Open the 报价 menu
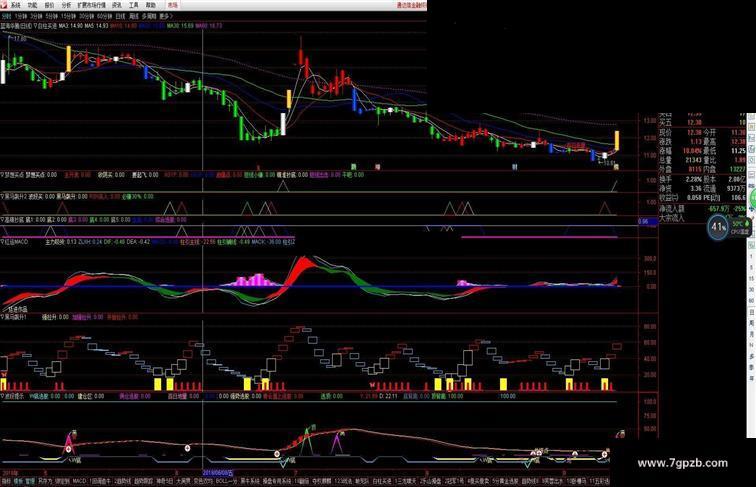The image size is (756, 487). (49, 5)
